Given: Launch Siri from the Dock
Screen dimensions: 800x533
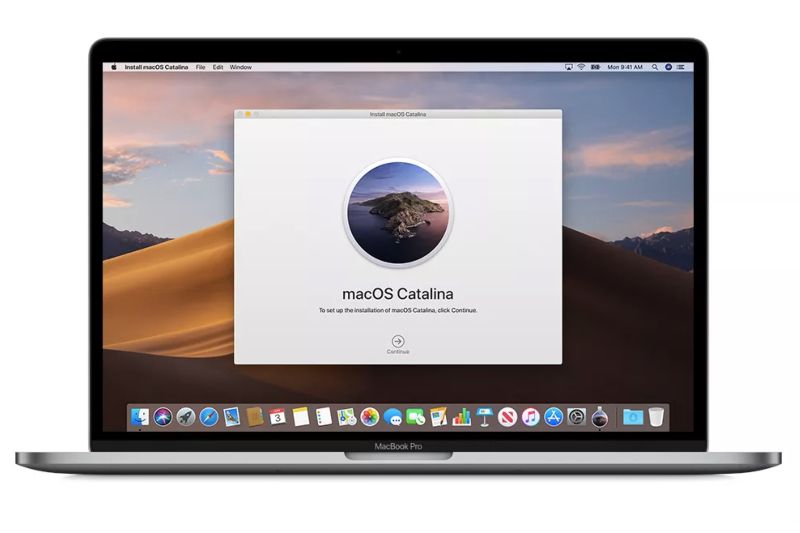Looking at the screenshot, I should click(163, 416).
